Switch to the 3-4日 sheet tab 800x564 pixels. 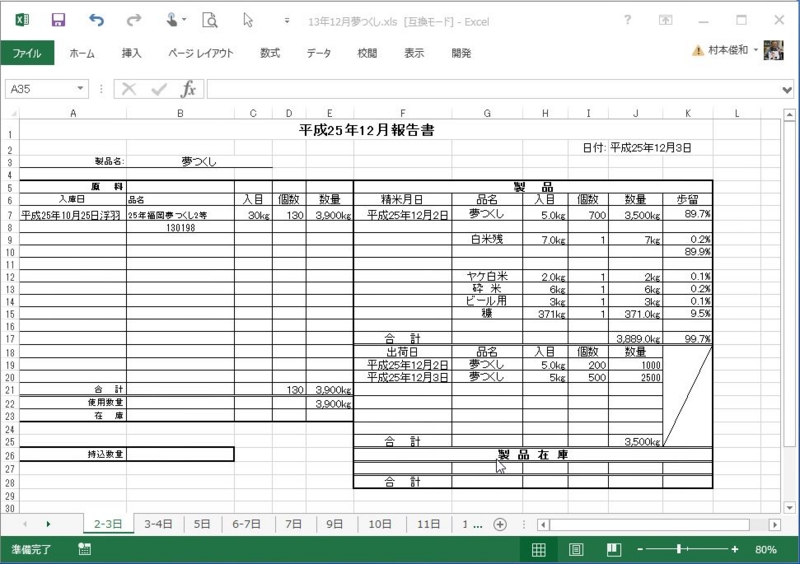(x=158, y=524)
